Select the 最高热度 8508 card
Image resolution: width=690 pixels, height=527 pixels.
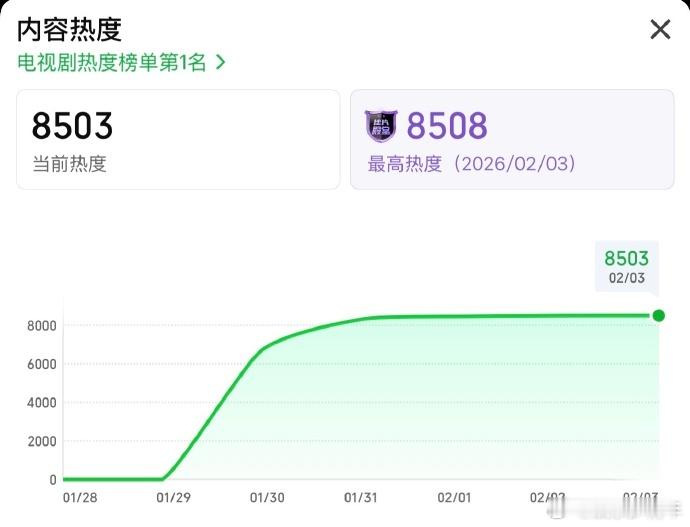pyautogui.click(x=512, y=139)
